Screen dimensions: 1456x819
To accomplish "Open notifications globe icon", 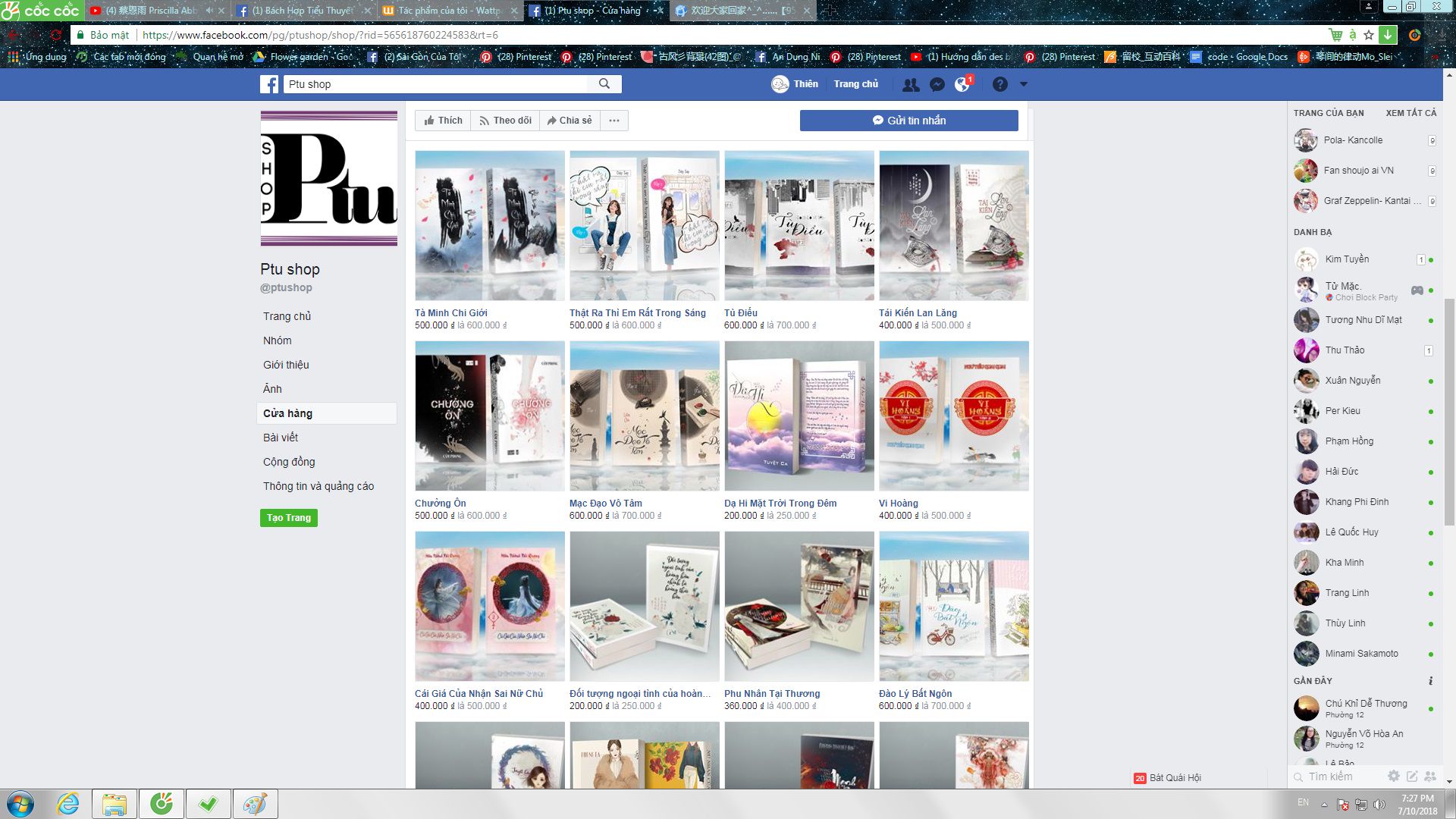I will 962,84.
